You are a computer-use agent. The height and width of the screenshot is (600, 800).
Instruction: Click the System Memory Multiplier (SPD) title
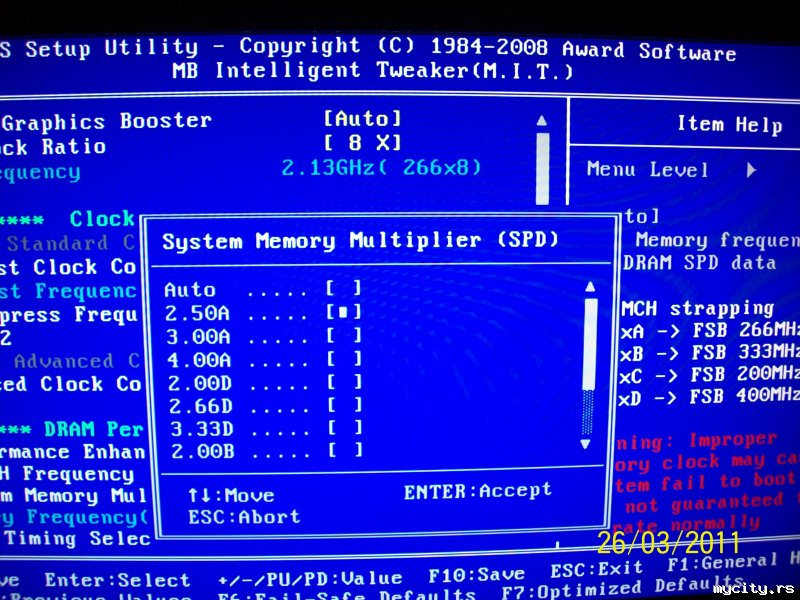click(360, 240)
